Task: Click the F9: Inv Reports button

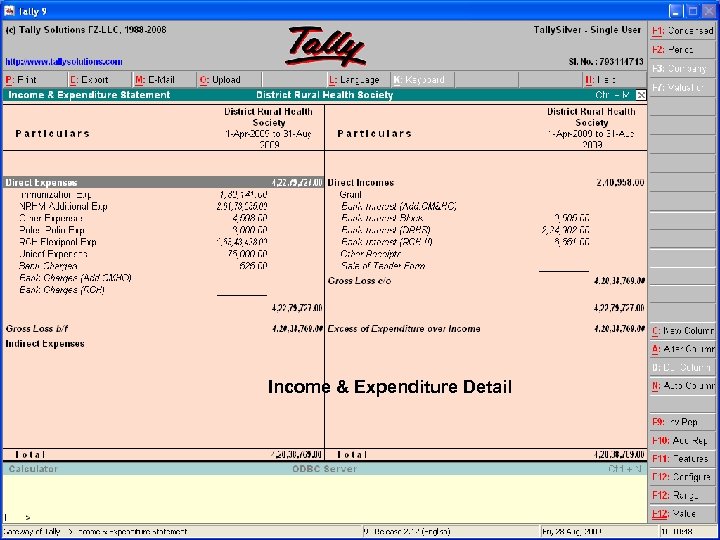Action: tap(683, 422)
